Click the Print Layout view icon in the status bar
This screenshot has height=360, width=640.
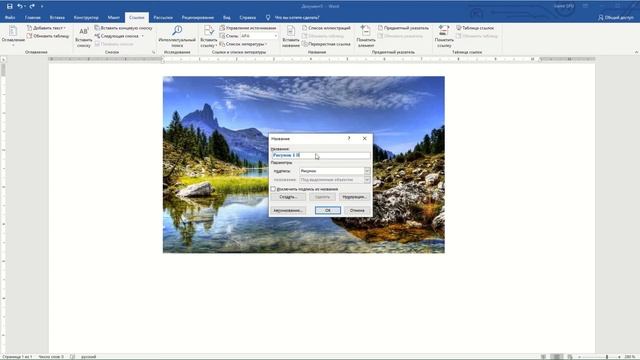pos(556,357)
